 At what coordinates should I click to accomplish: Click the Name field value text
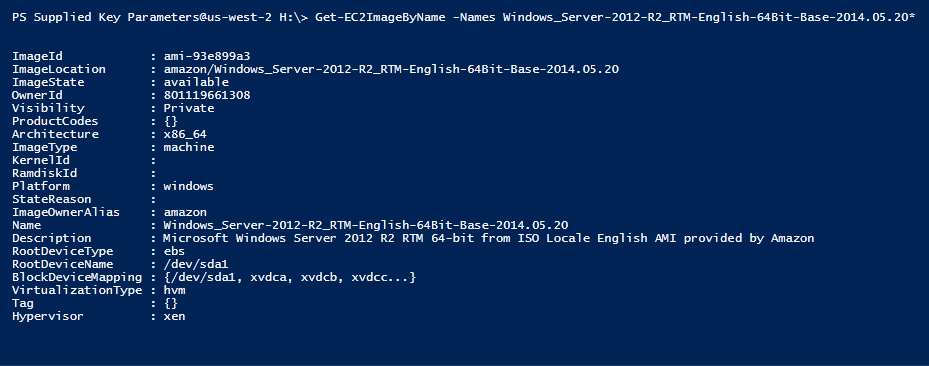[x=366, y=225]
